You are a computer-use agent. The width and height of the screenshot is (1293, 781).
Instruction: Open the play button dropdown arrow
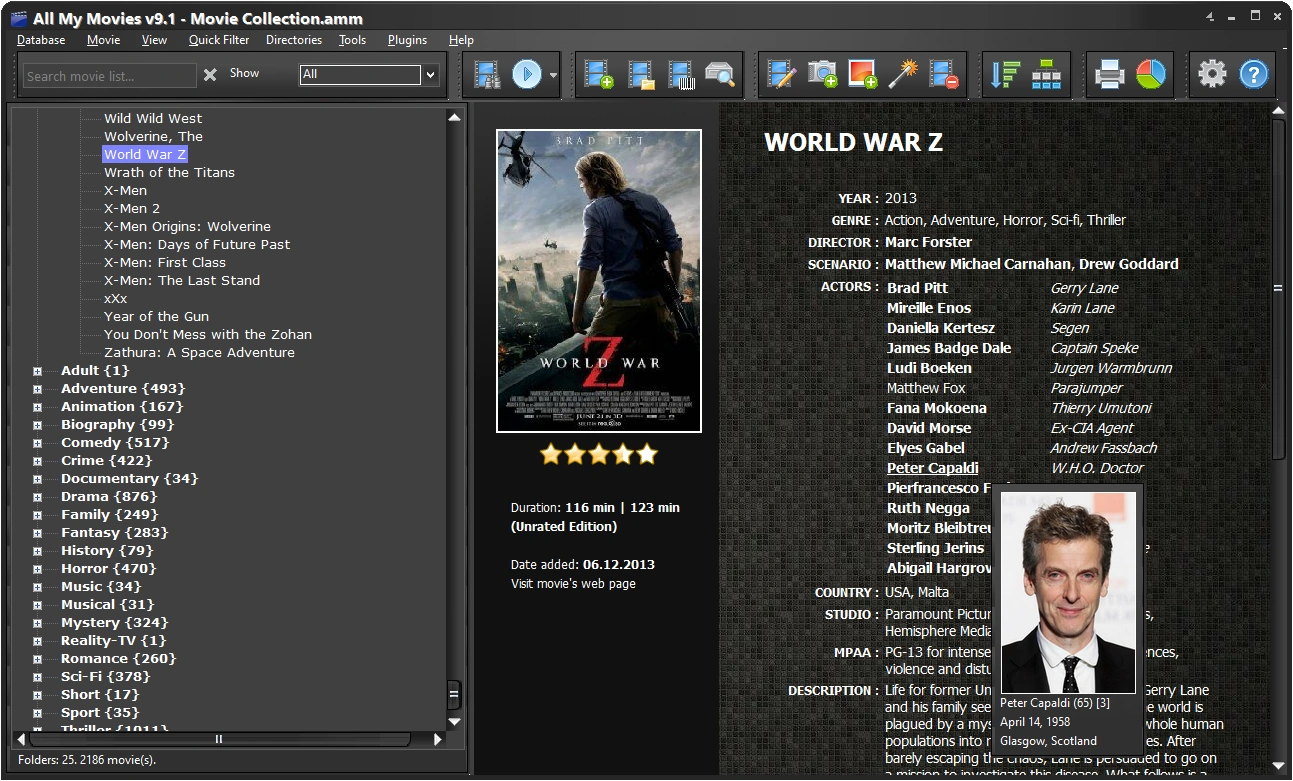pyautogui.click(x=553, y=75)
